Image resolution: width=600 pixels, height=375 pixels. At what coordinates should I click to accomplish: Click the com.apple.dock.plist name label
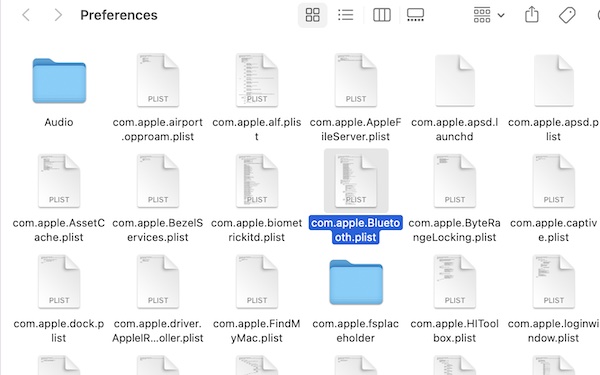[x=59, y=331]
